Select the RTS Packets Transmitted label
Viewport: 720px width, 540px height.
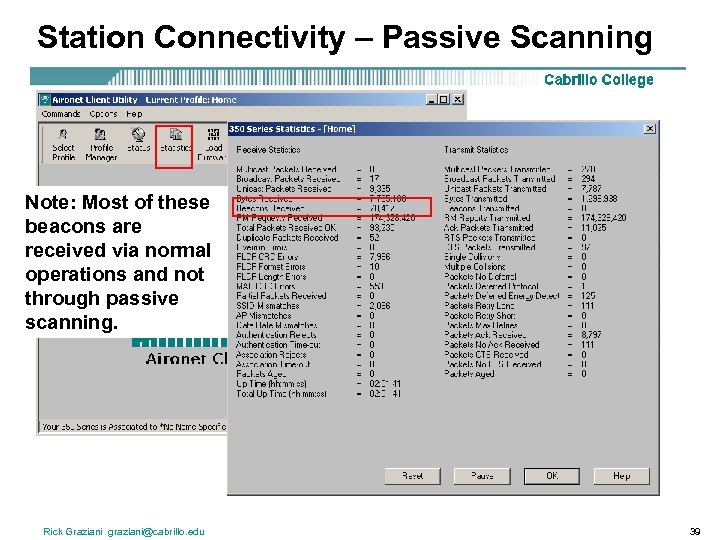pos(489,237)
